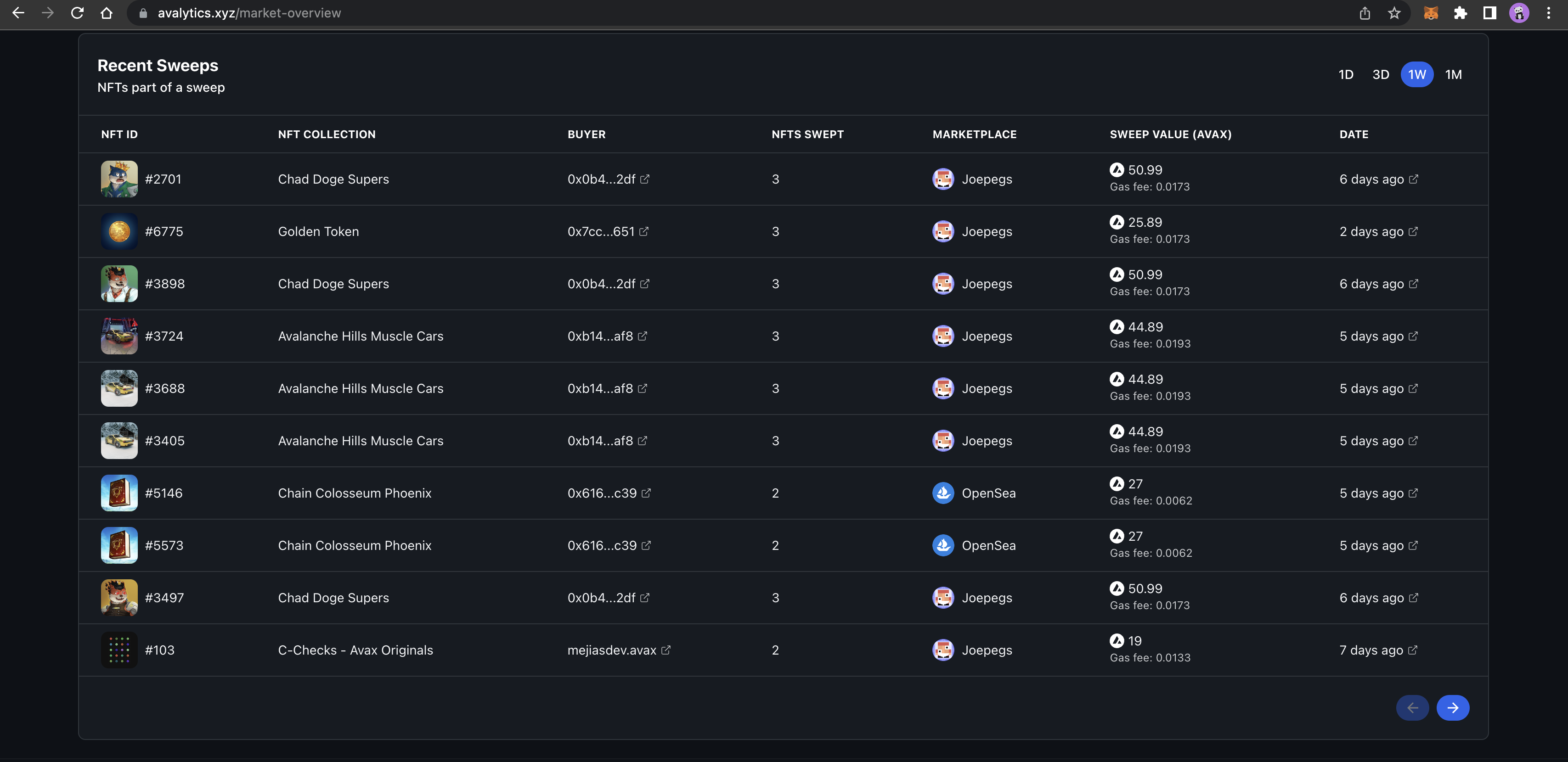Click the browser share icon
1568x762 pixels.
tap(1365, 13)
